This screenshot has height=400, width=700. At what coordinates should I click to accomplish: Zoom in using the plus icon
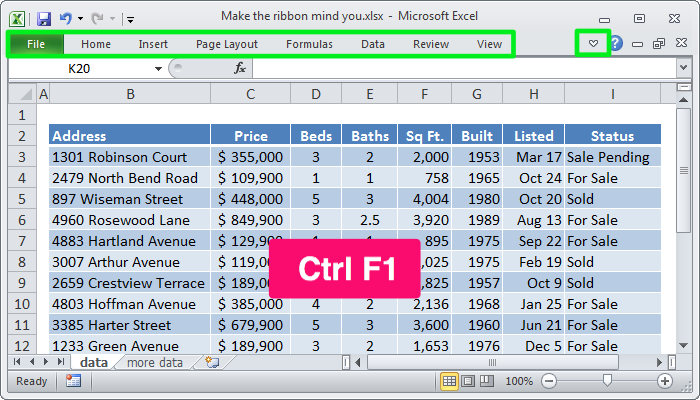[664, 381]
